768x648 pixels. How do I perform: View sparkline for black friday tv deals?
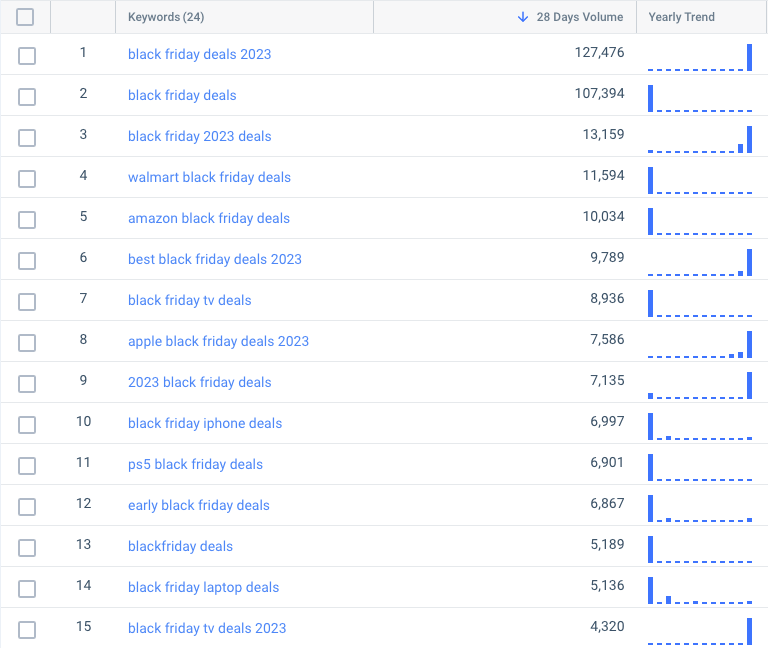coord(700,303)
